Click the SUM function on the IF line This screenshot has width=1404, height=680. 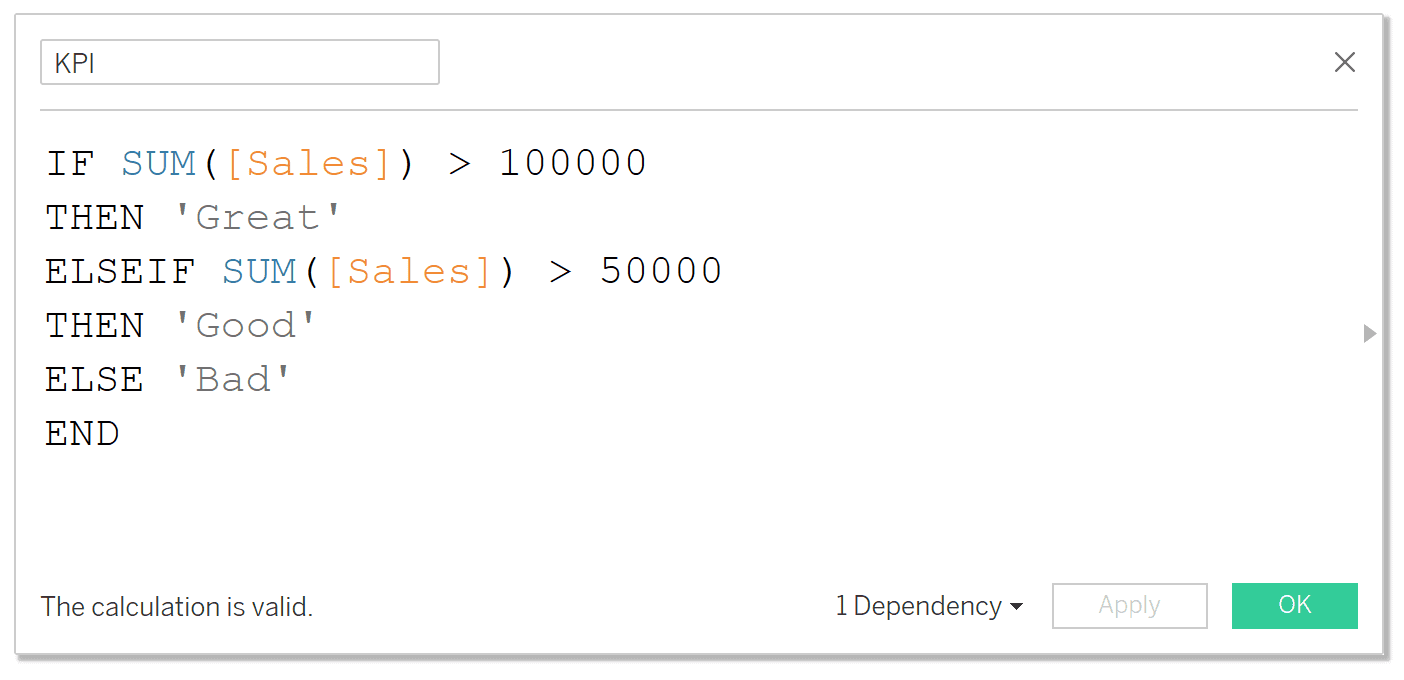point(158,163)
